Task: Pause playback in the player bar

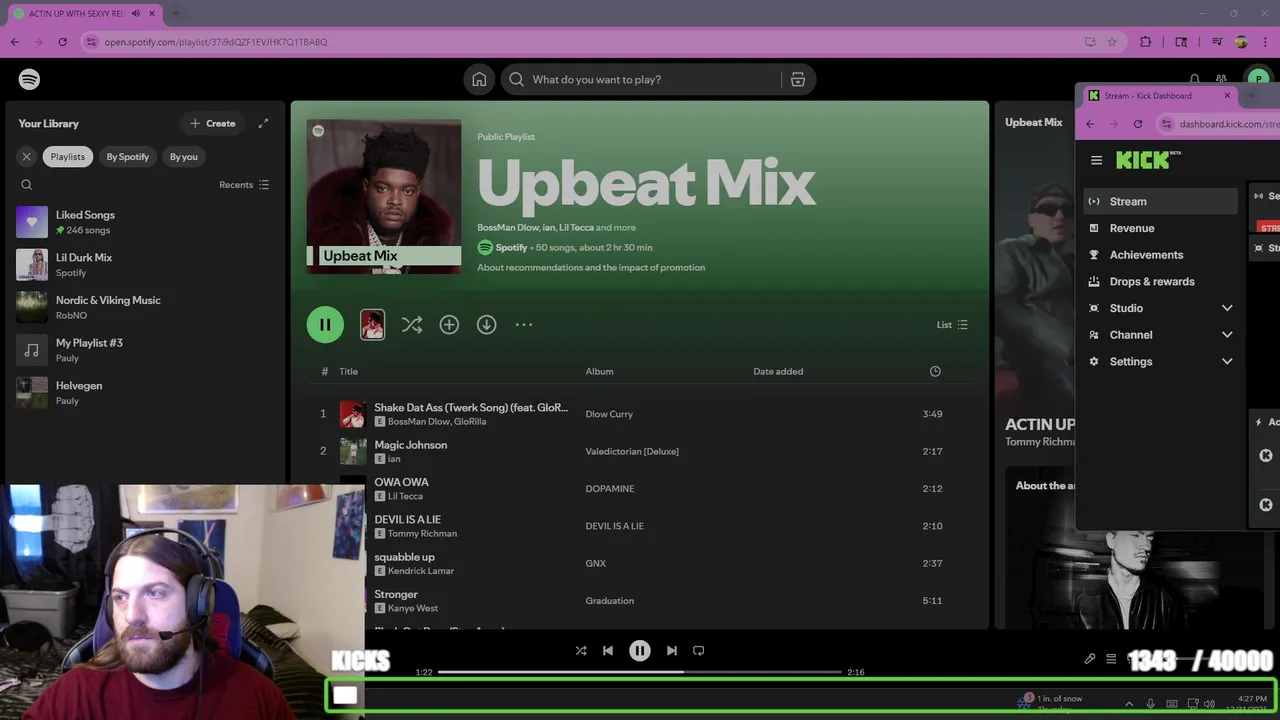Action: [640, 650]
